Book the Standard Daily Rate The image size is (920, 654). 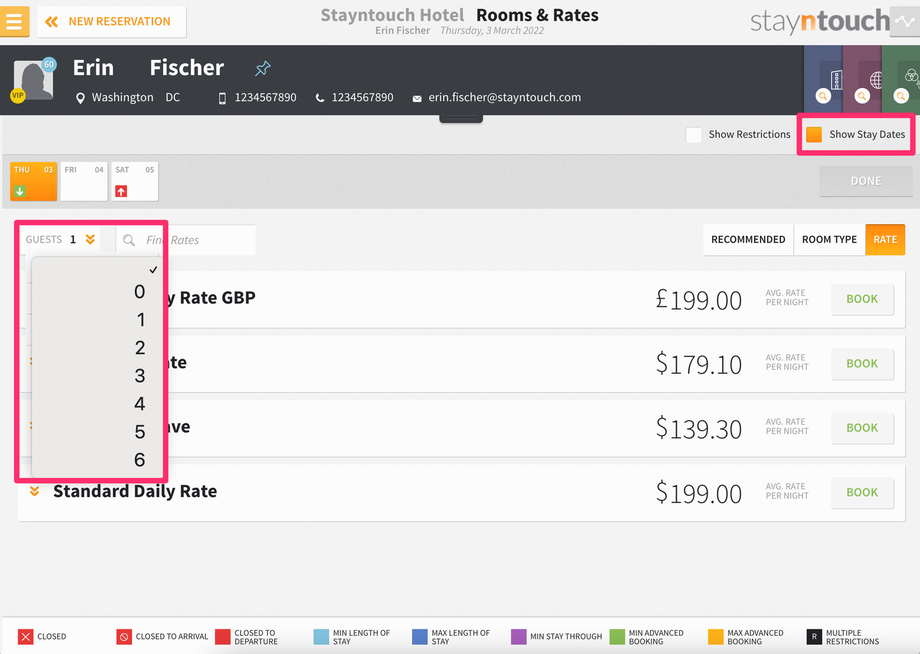[862, 493]
